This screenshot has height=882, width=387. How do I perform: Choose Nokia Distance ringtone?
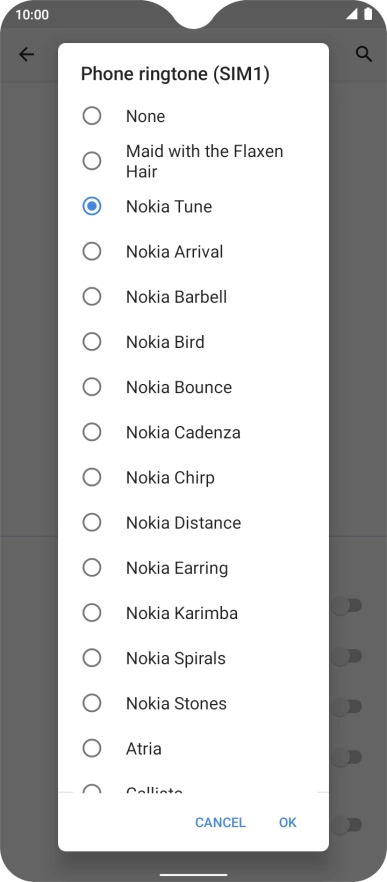point(193,523)
